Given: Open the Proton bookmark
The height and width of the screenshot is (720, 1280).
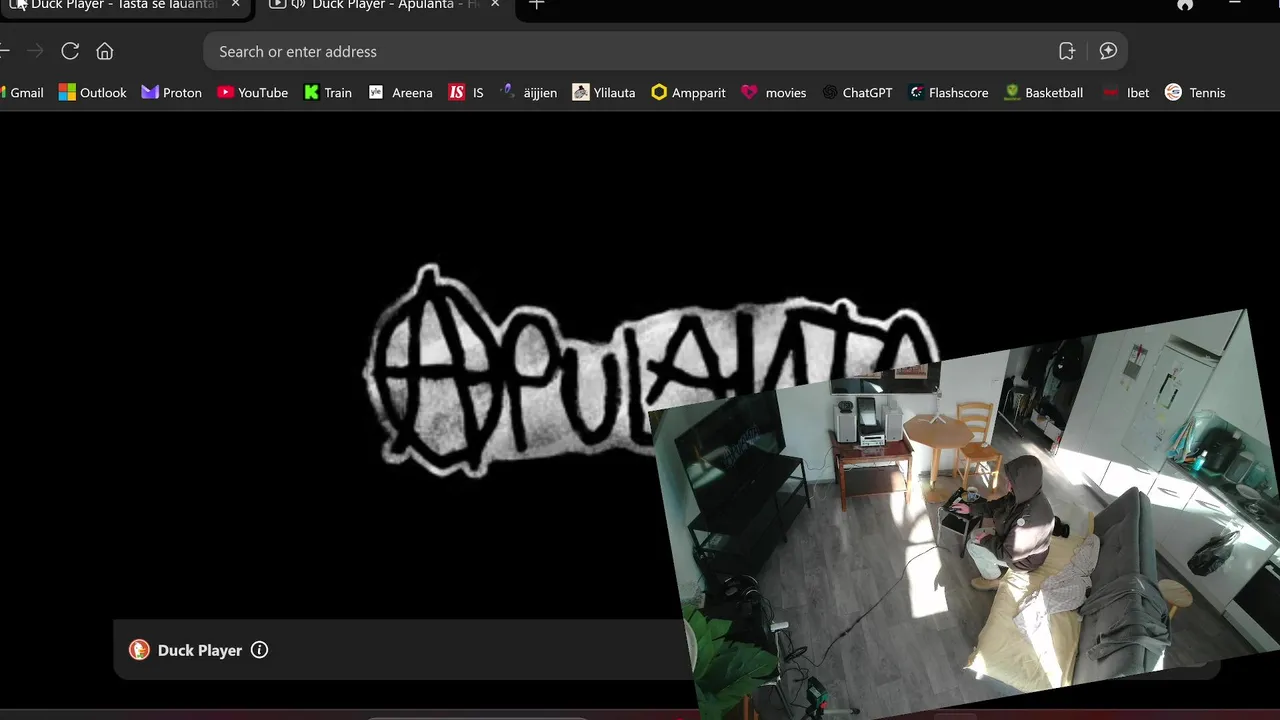Looking at the screenshot, I should click(x=172, y=92).
